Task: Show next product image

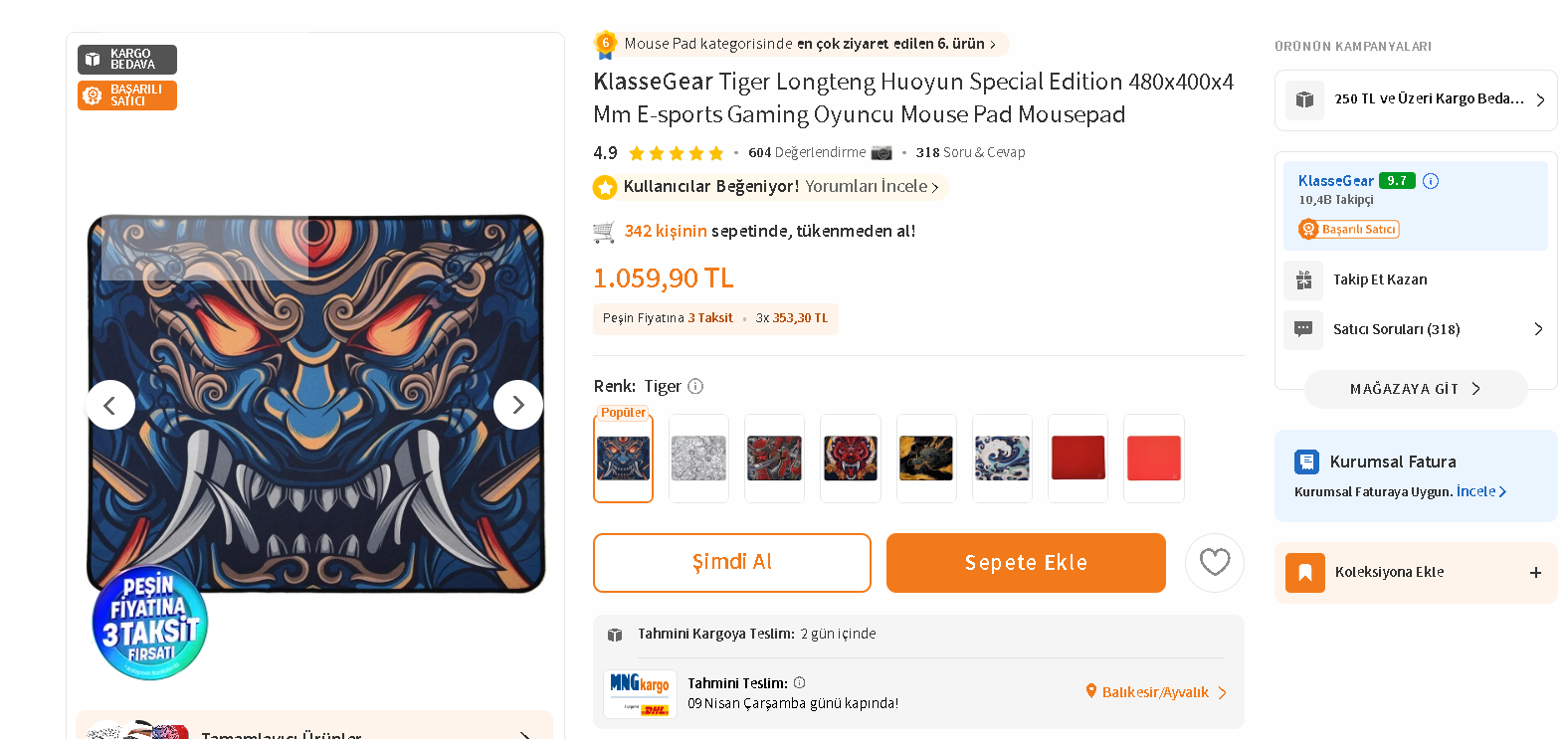Action: point(517,405)
